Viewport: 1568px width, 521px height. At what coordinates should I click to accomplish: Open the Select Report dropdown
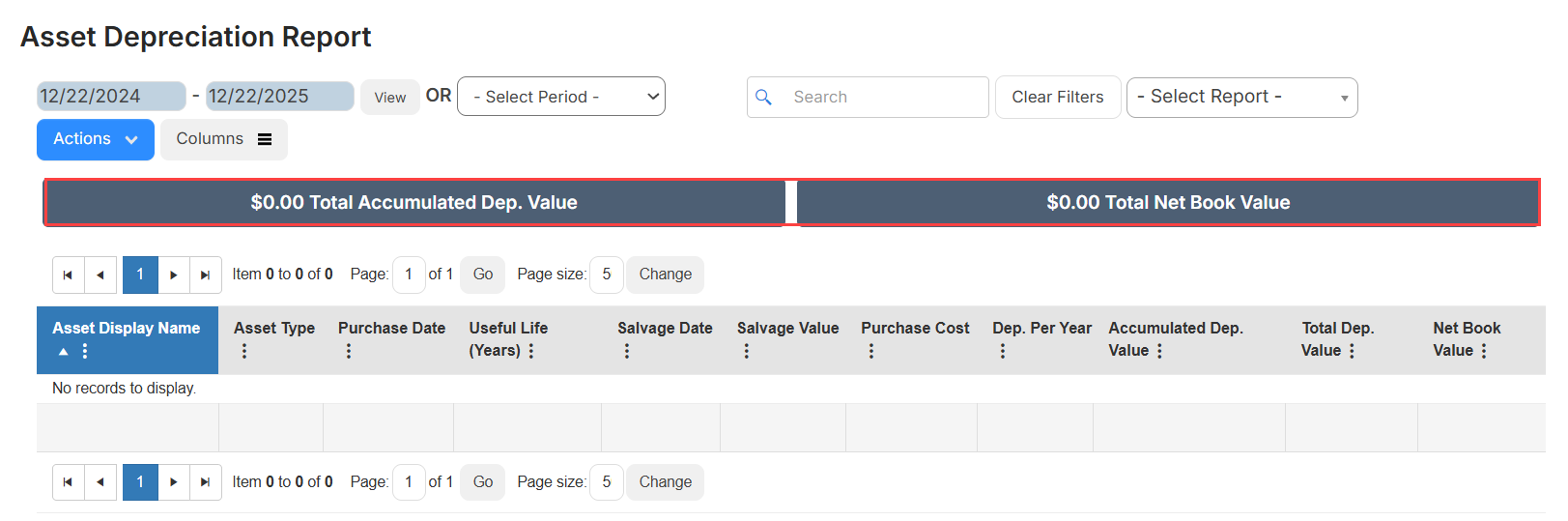[1241, 98]
